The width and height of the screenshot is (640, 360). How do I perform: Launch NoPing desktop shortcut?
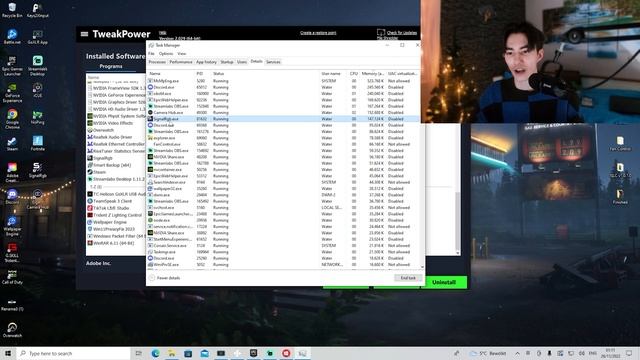[x=38, y=118]
